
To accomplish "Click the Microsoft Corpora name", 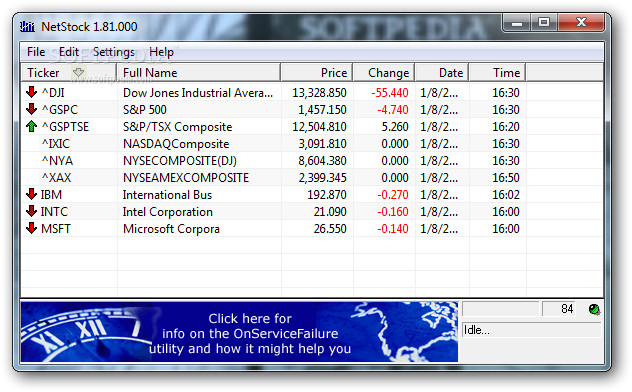I will point(171,228).
